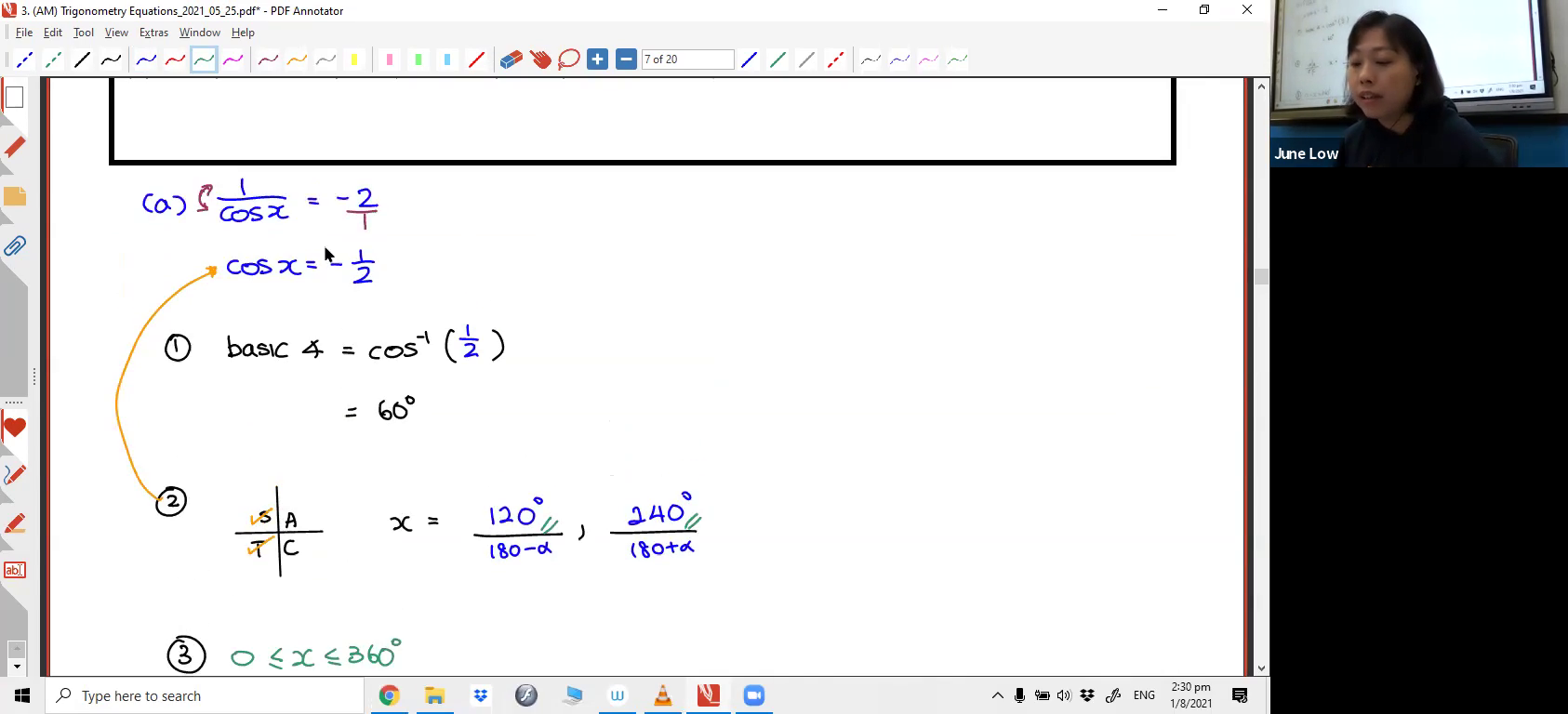Open the Extras menu
This screenshot has height=714, width=1568.
pyautogui.click(x=153, y=33)
